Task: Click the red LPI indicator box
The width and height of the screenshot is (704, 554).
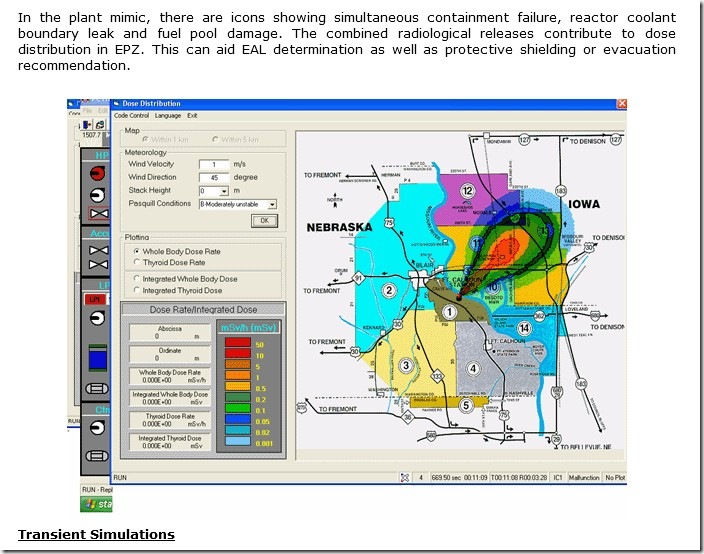Action: click(x=96, y=298)
